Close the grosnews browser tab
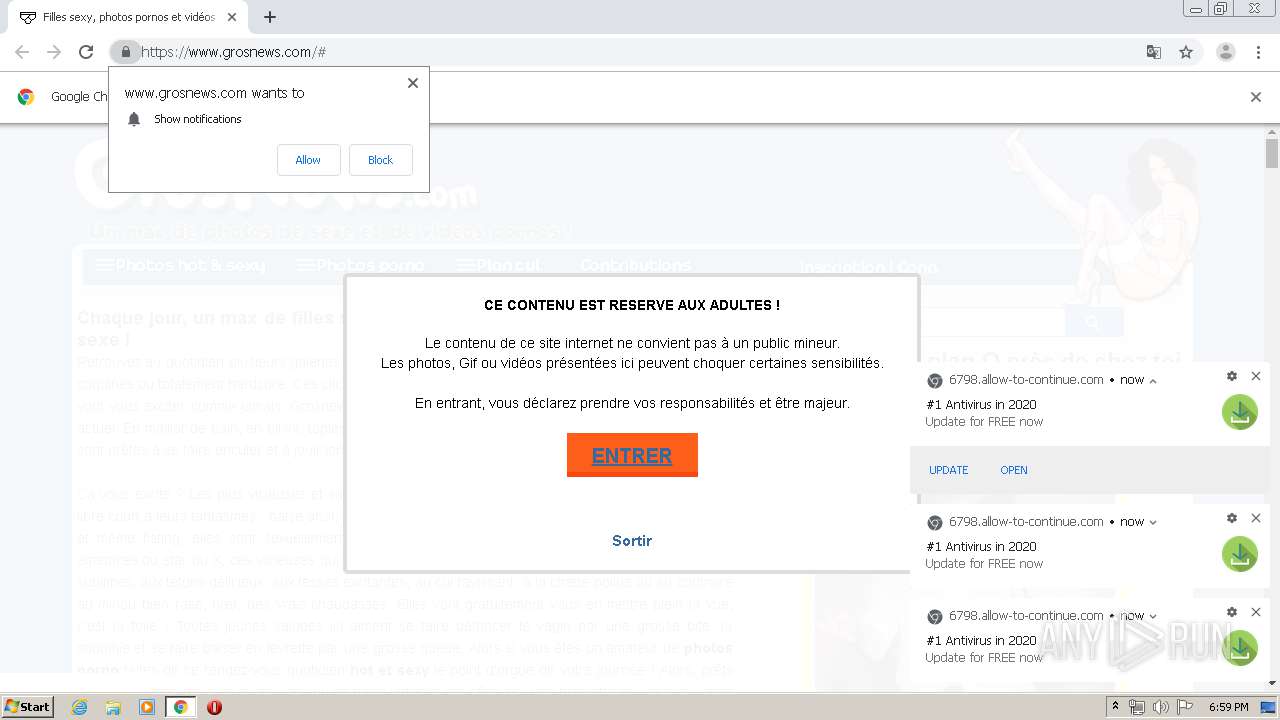 coord(232,17)
